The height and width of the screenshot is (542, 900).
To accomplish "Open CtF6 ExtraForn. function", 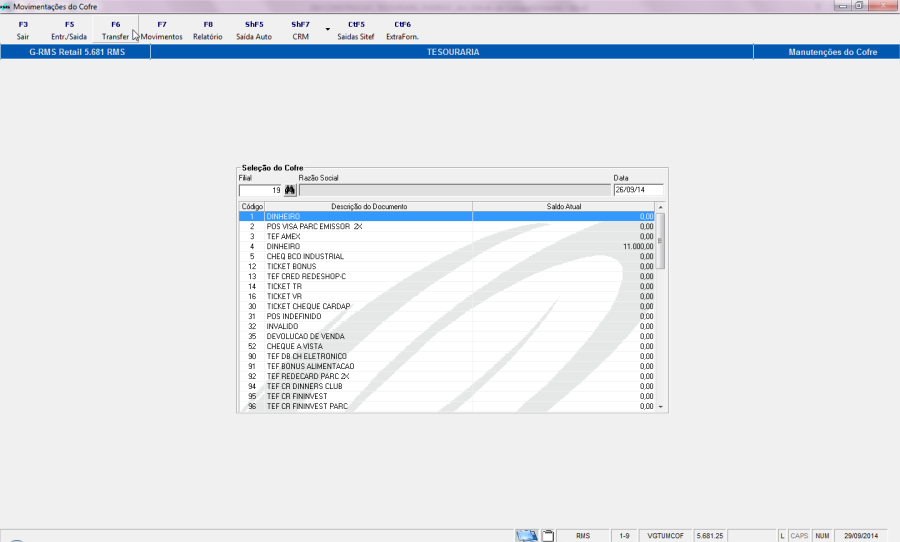I will (x=402, y=30).
